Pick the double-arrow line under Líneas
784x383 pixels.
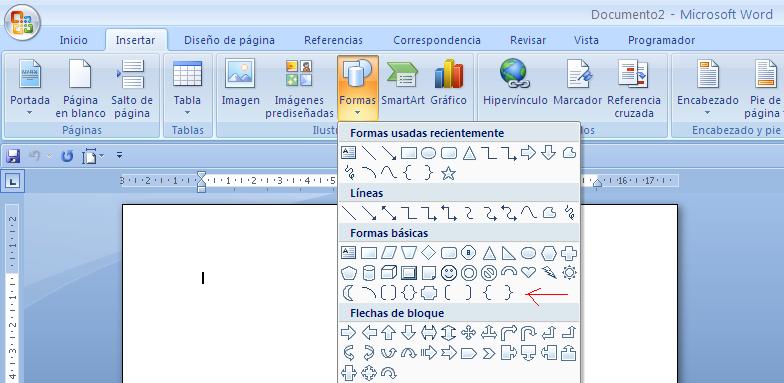[x=388, y=213]
